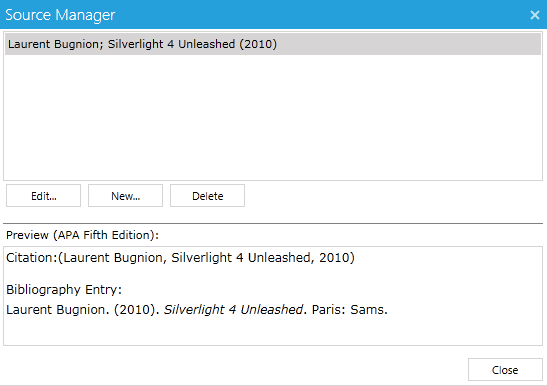The height and width of the screenshot is (386, 547).
Task: Click the Citation preview line
Action: click(180, 258)
